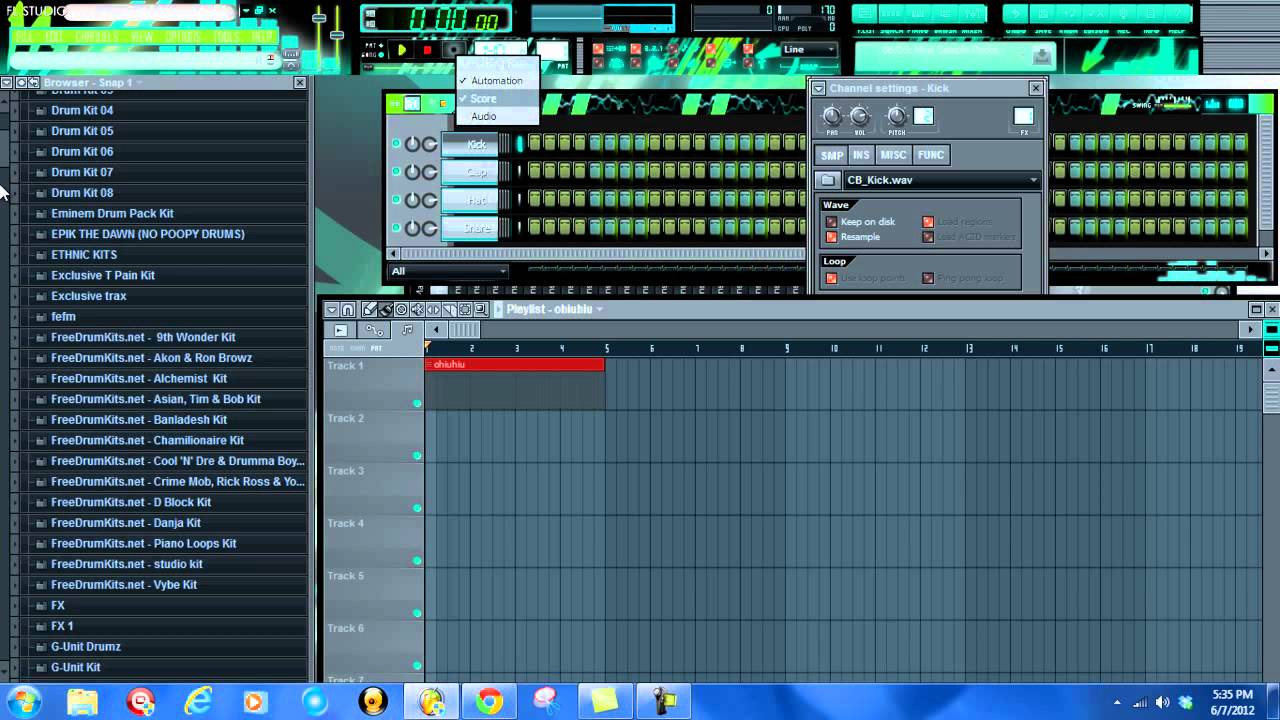Image resolution: width=1280 pixels, height=720 pixels.
Task: Toggle Load ACID markers option
Action: pos(928,237)
